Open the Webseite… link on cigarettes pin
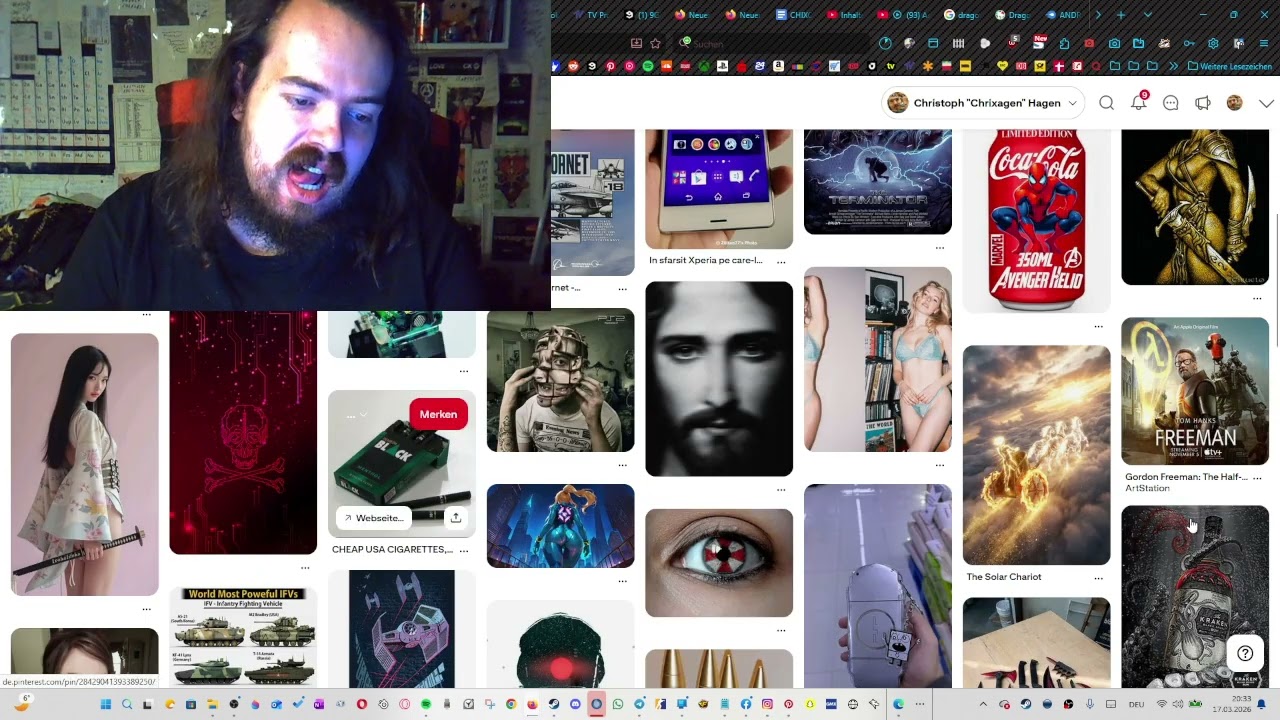 373,518
